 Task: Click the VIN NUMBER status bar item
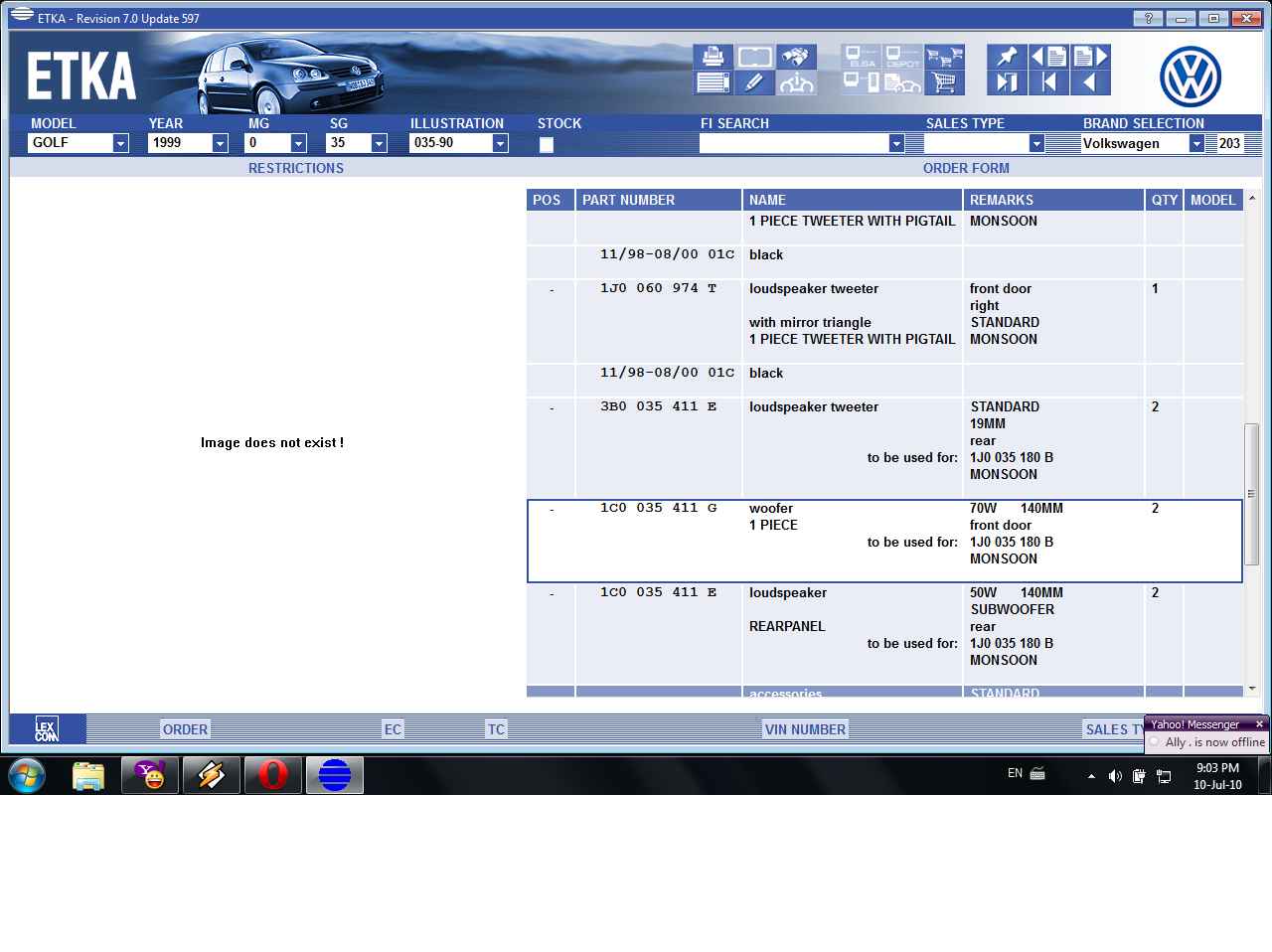point(805,729)
